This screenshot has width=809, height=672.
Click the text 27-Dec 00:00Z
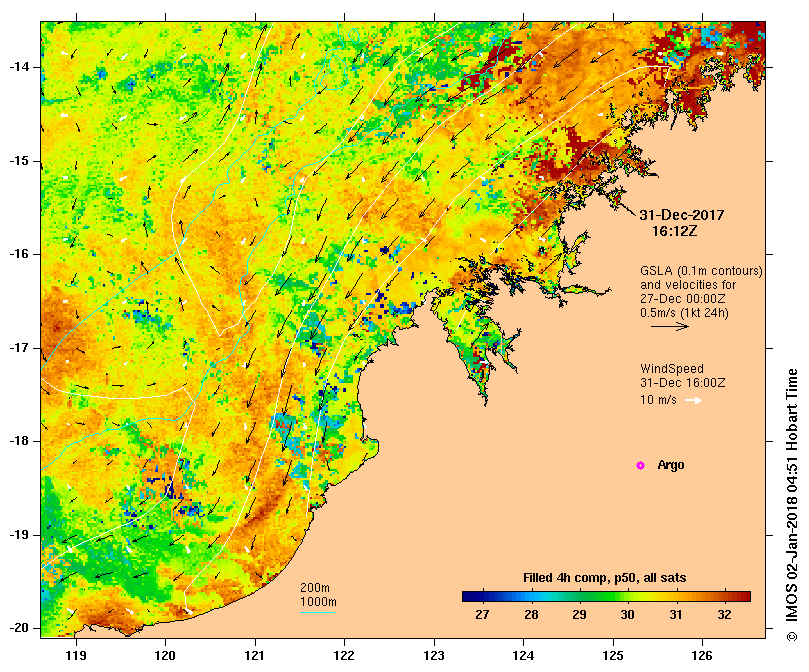point(683,299)
